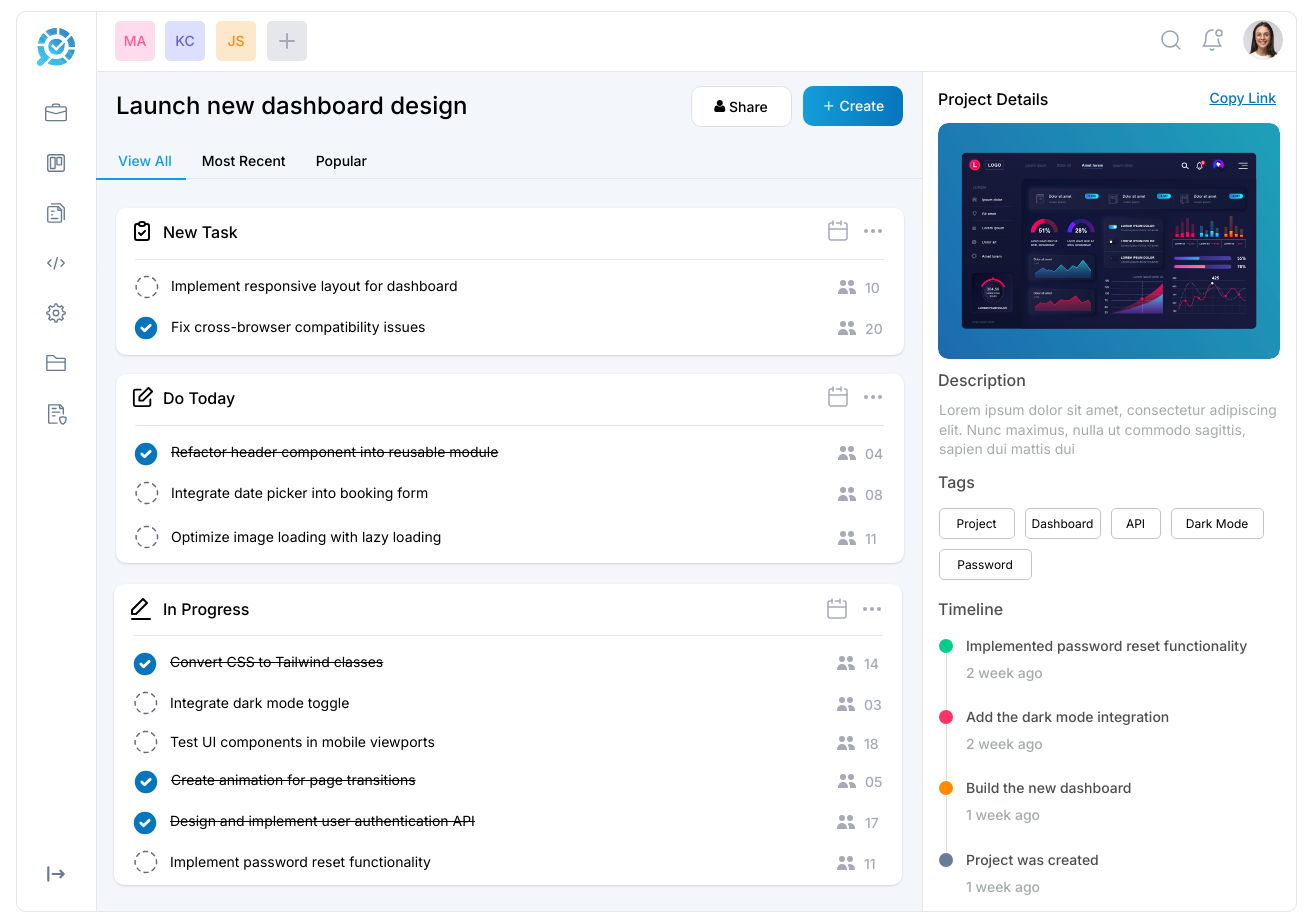This screenshot has height=921, width=1311.
Task: Open the New Task card's more options menu
Action: tap(873, 231)
